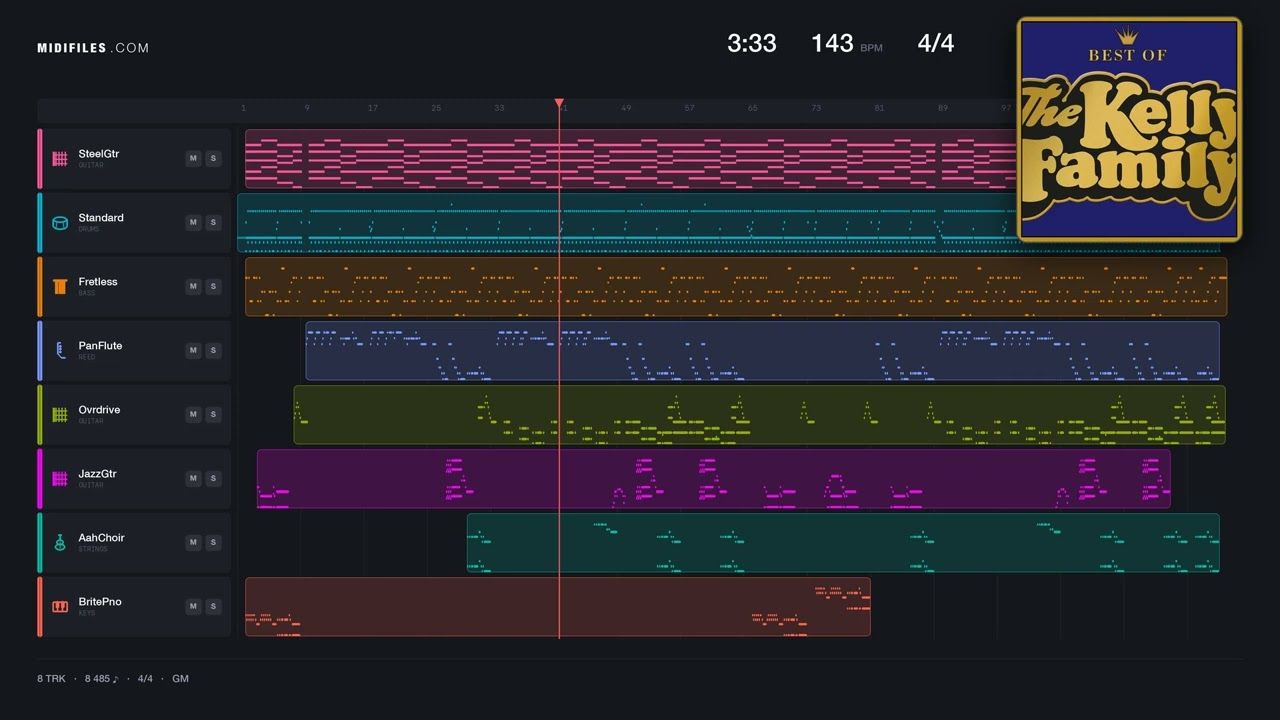Jump to bar 73 on the ruler
Screen dimensions: 1280x720
click(816, 108)
